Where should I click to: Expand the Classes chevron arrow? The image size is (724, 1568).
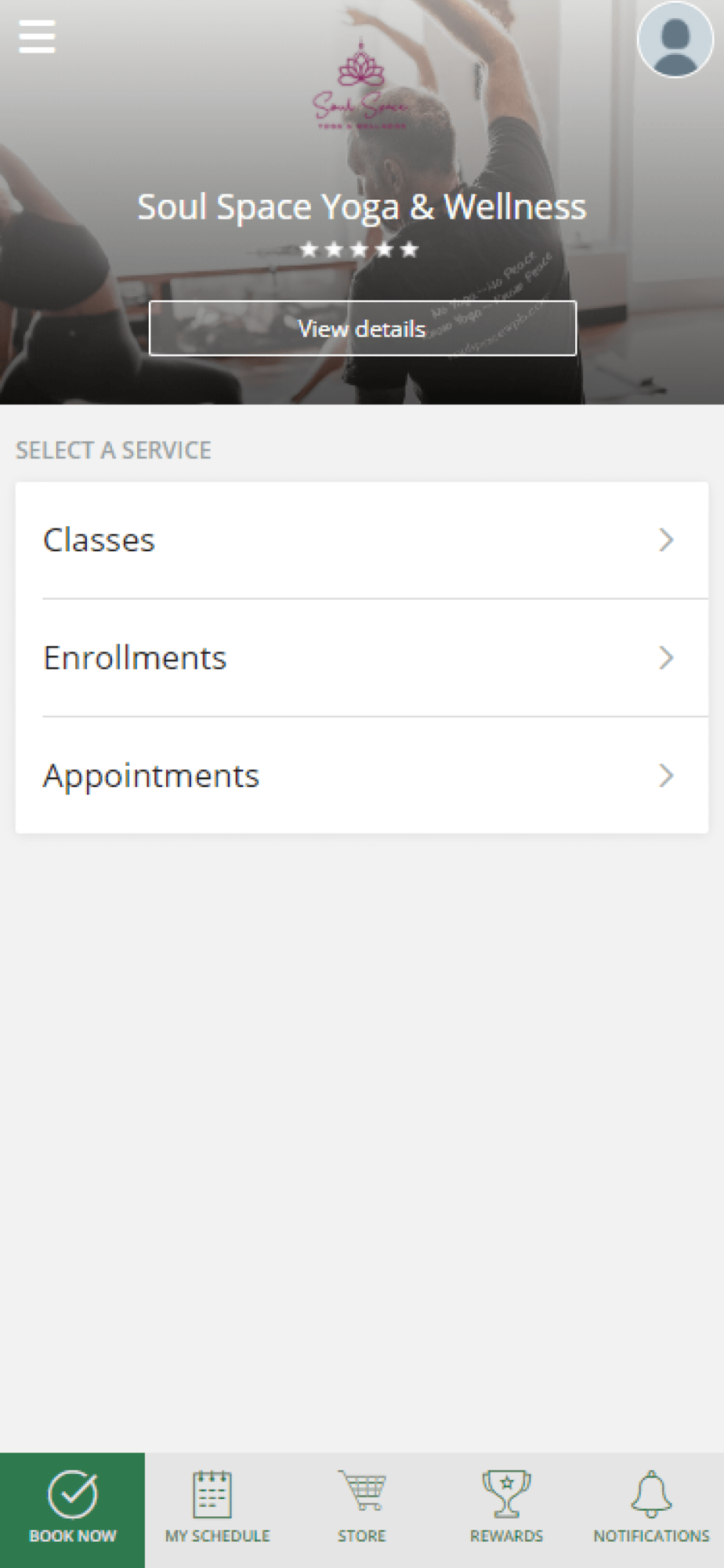click(x=666, y=540)
